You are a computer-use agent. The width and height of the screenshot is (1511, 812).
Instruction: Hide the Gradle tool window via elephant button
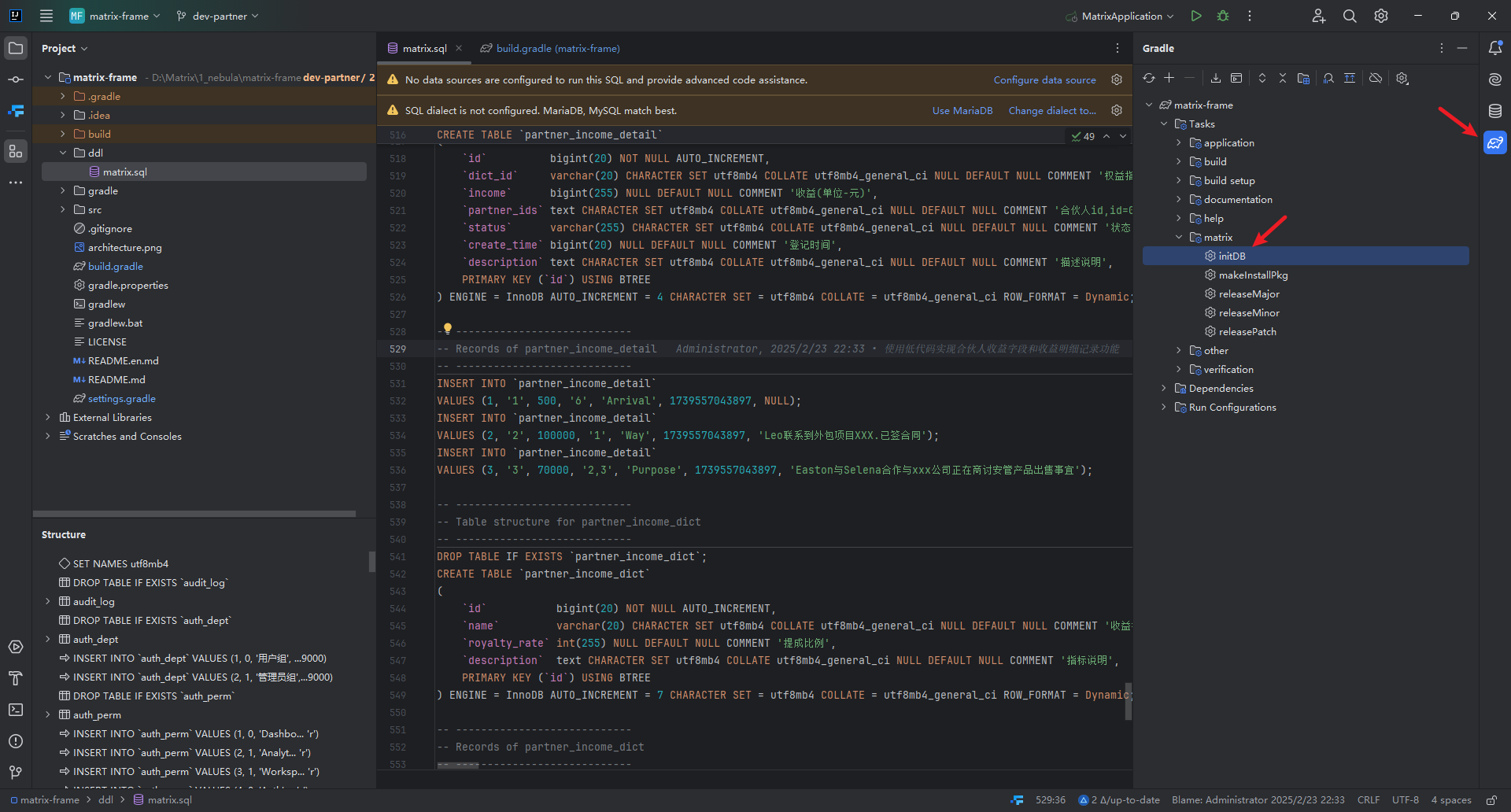point(1495,142)
